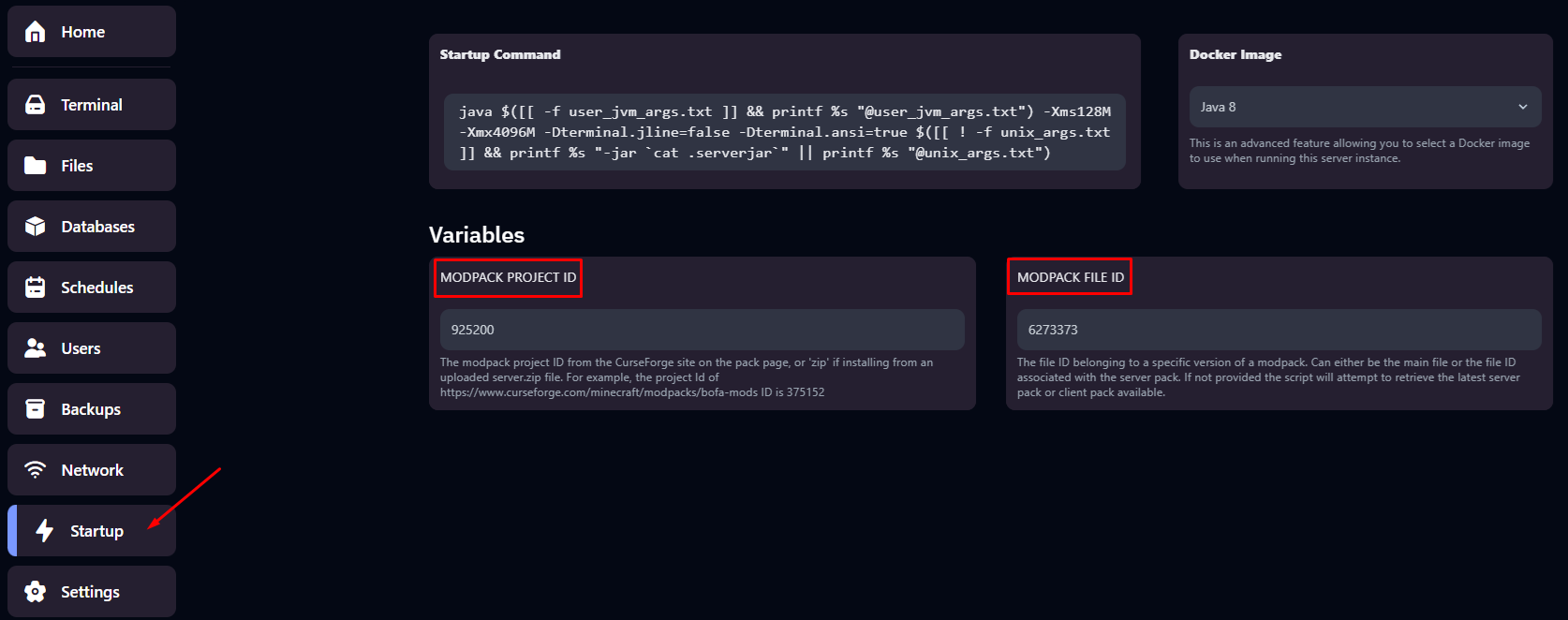Open the Databases section label
This screenshot has height=620, width=1568.
(x=97, y=227)
